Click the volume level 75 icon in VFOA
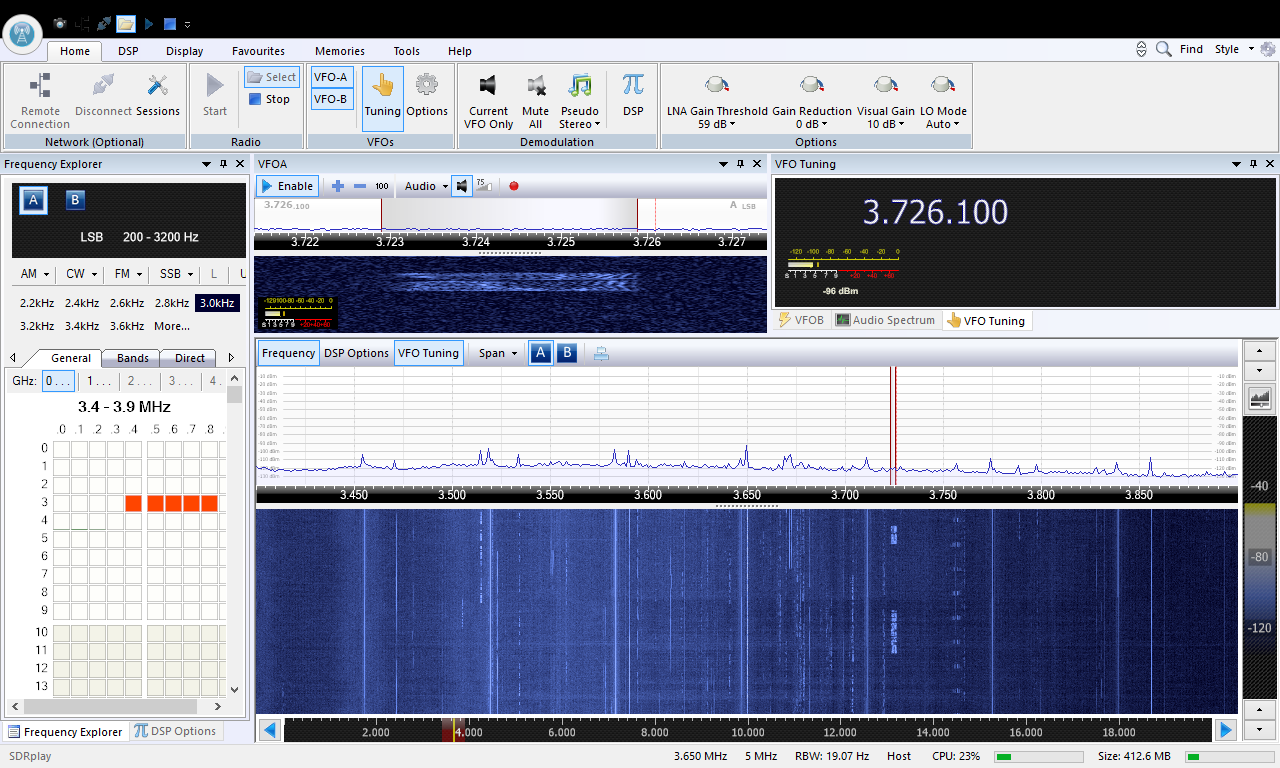Screen dimensions: 1280x768 point(484,186)
